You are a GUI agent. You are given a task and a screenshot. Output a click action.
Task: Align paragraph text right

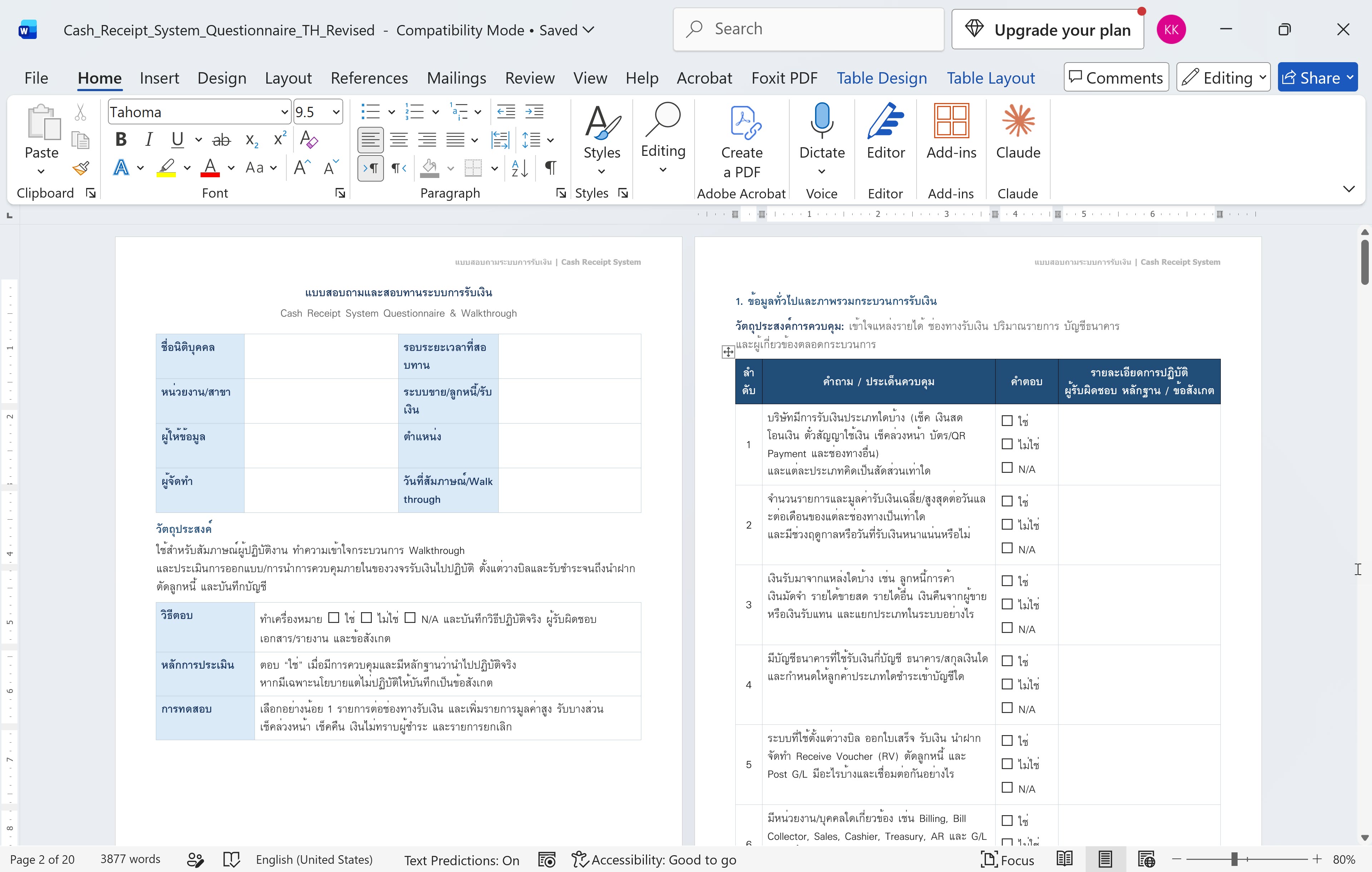427,139
